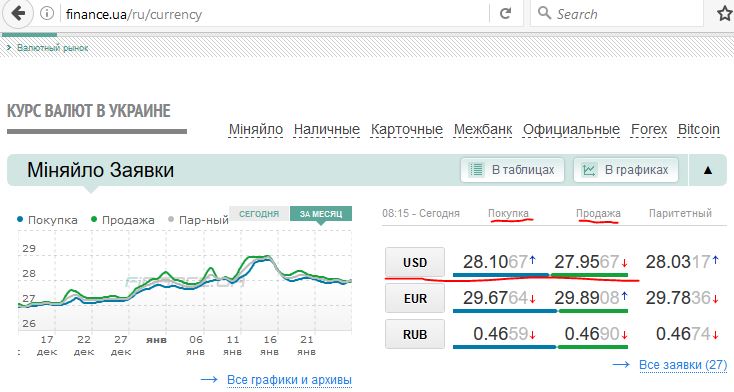Click the 06 янв date on chart axis
The width and height of the screenshot is (734, 392).
(196, 346)
